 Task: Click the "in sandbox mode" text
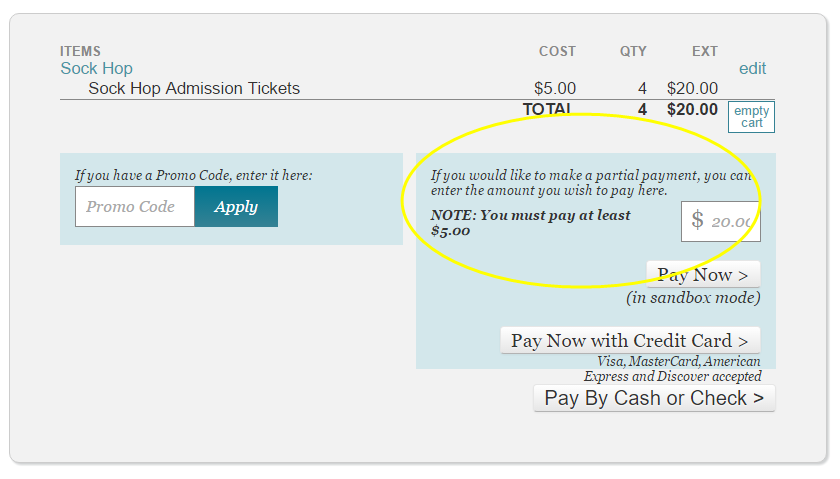(x=693, y=298)
